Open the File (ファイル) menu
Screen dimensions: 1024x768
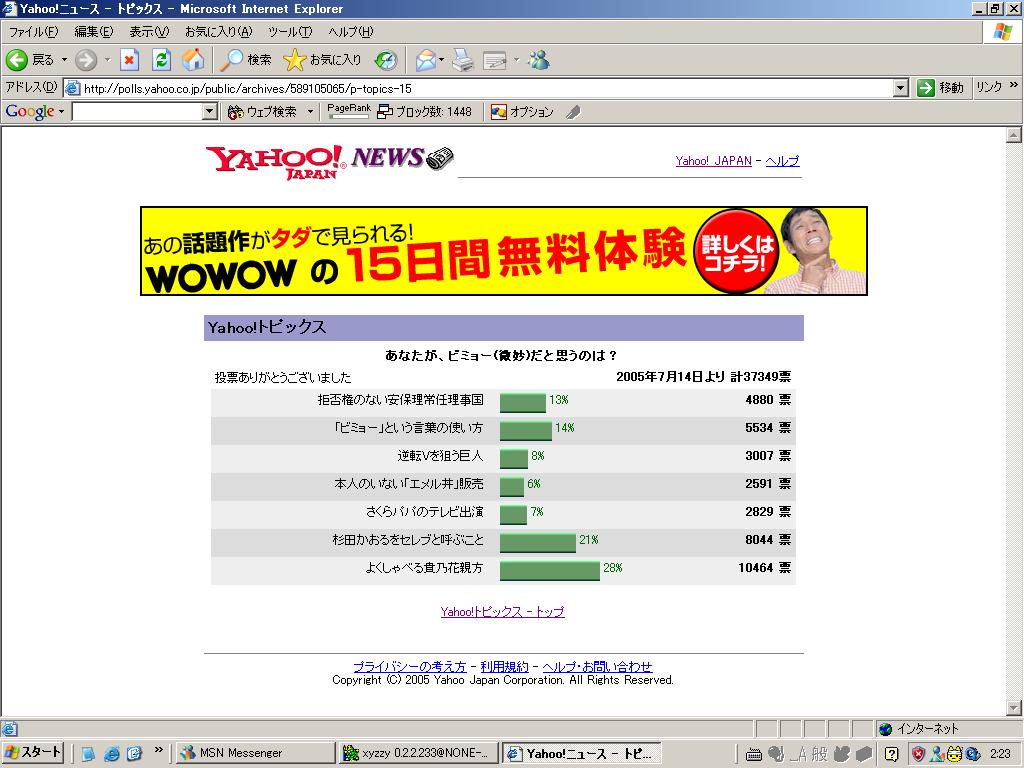(x=33, y=31)
